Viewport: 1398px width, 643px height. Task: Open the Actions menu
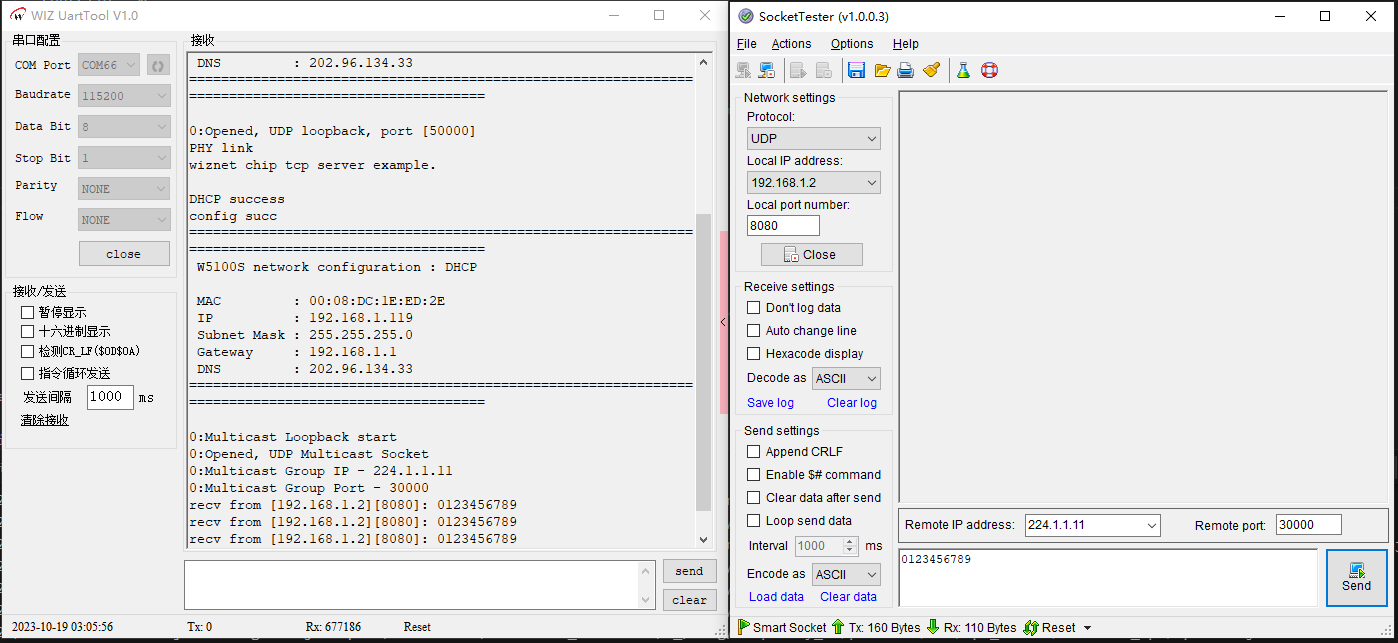791,43
